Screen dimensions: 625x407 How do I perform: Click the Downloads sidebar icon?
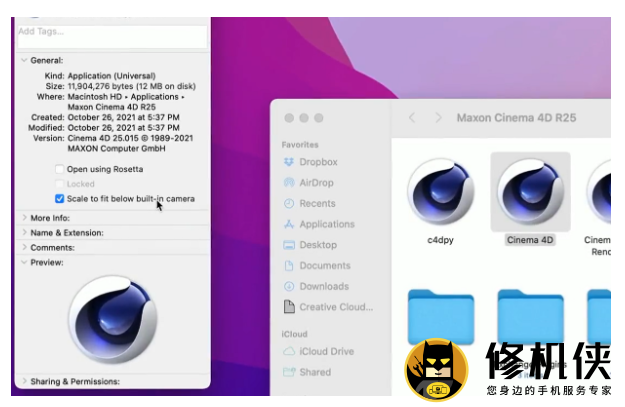(x=289, y=286)
